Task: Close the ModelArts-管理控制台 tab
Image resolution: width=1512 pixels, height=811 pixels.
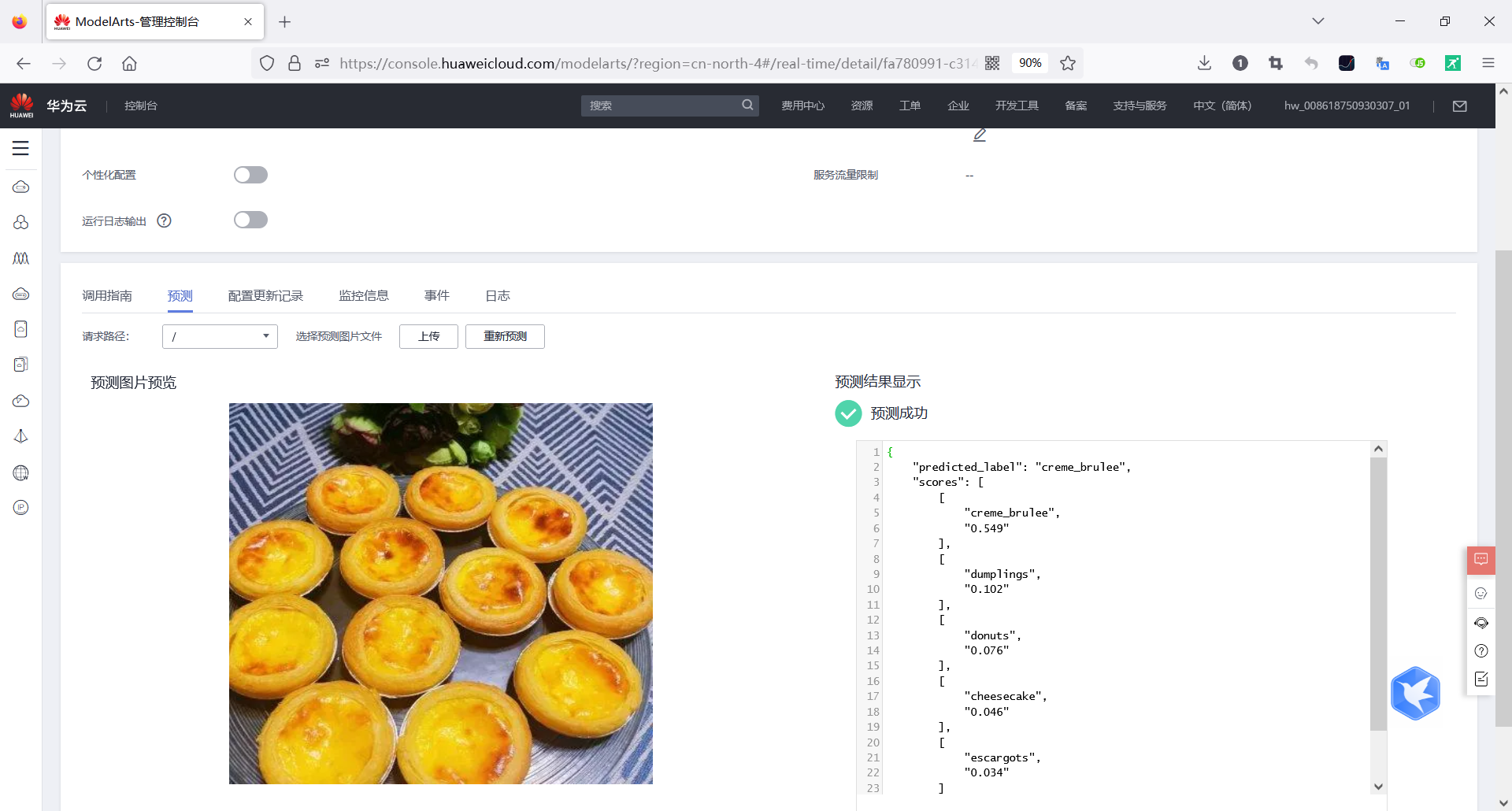Action: (248, 22)
